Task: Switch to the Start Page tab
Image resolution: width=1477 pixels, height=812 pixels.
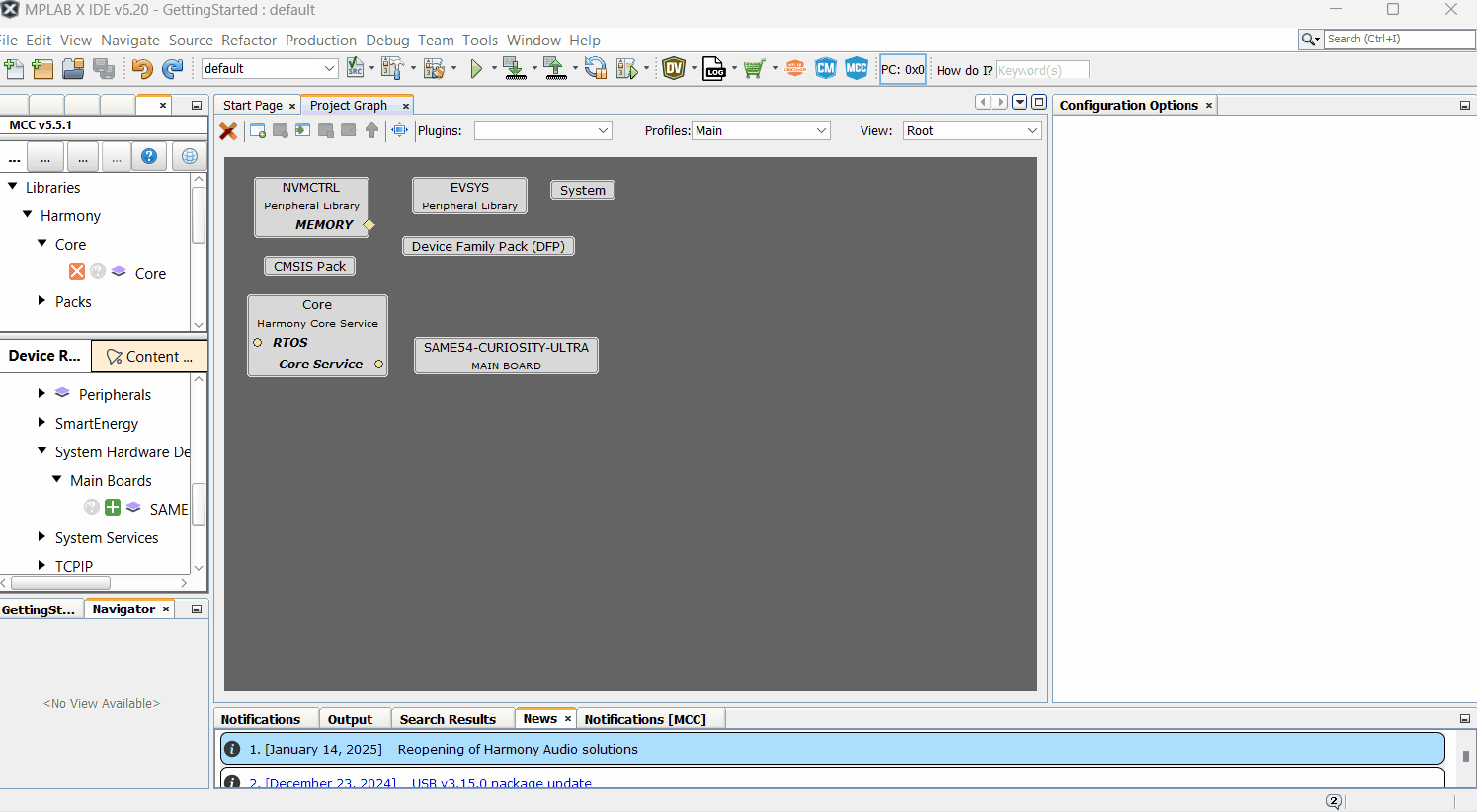Action: coord(253,105)
